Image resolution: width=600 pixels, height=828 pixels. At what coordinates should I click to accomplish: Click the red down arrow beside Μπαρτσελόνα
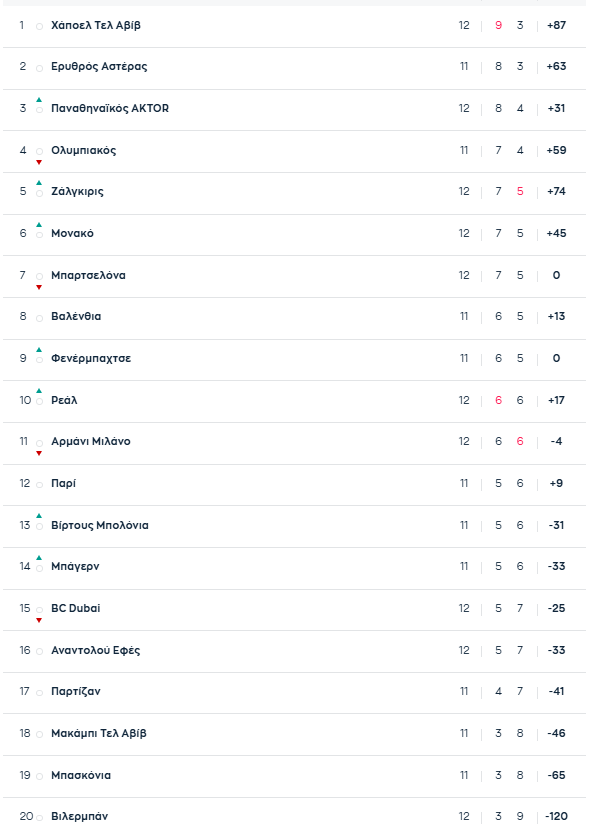[39, 287]
